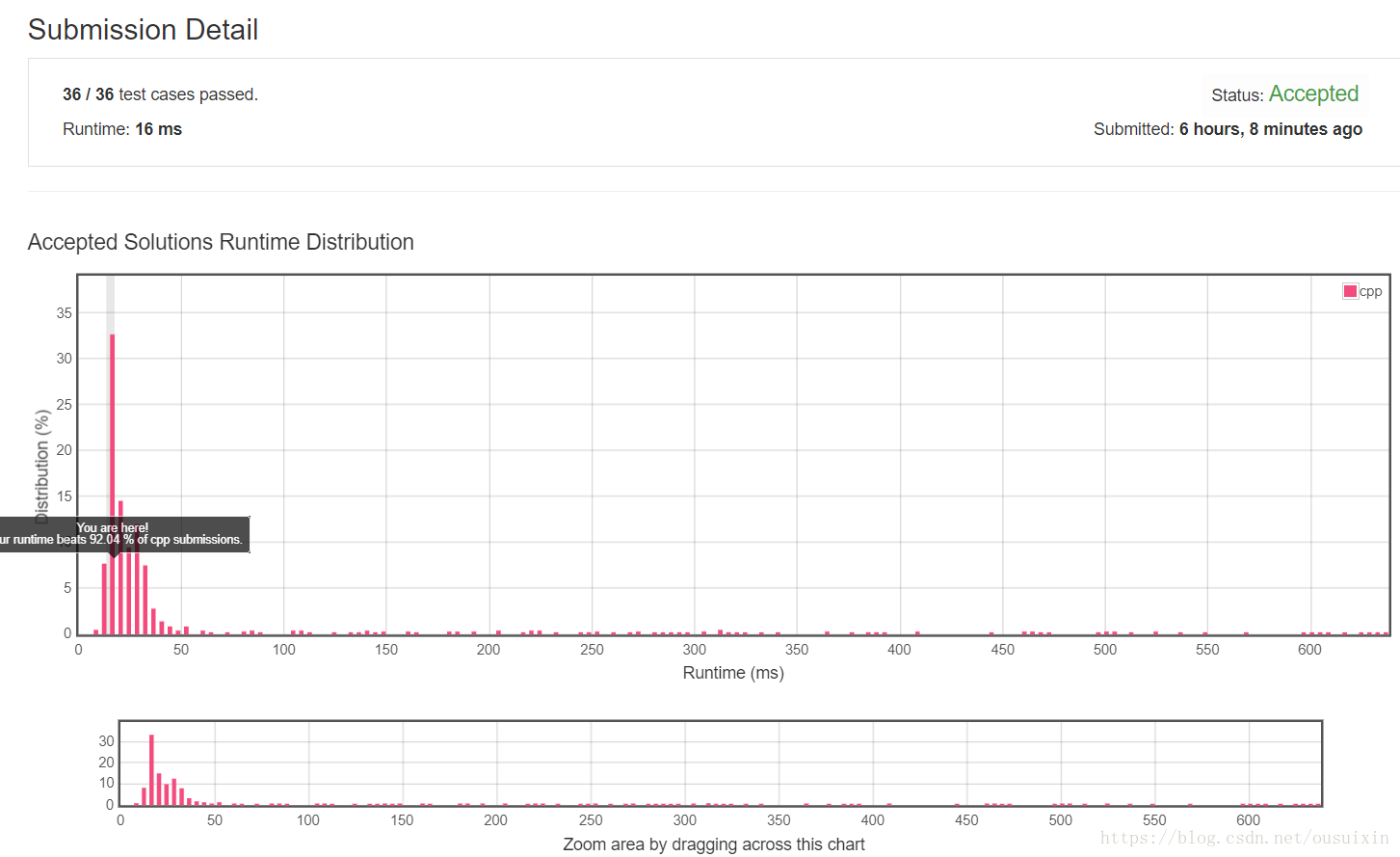Click the pink cpp legend swatch
This screenshot has width=1400, height=857.
(x=1350, y=291)
